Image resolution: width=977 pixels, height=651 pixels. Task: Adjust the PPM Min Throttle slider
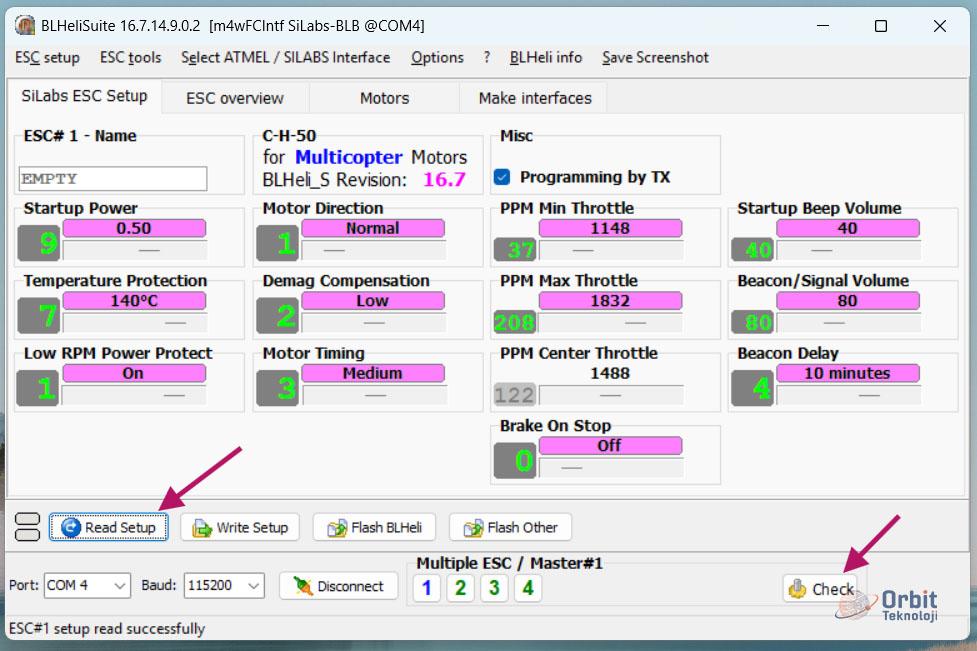610,250
